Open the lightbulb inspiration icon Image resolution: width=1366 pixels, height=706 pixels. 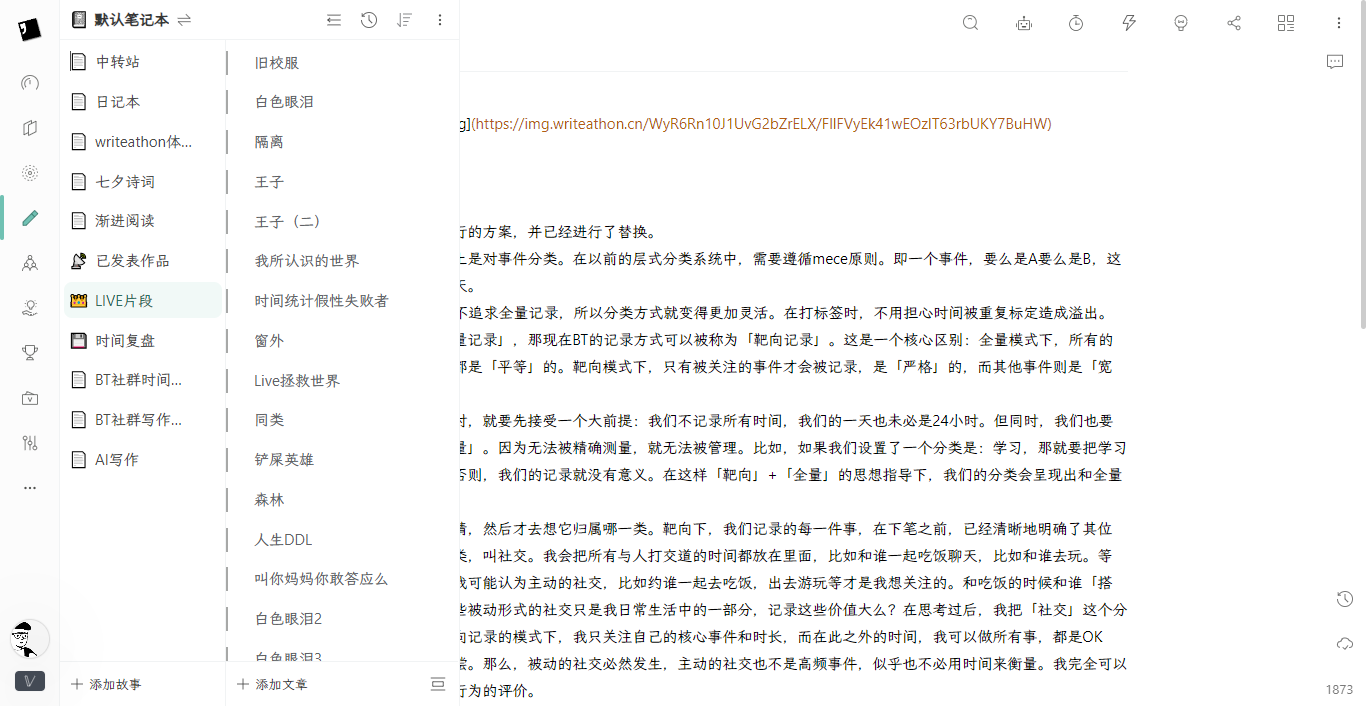(x=1181, y=23)
